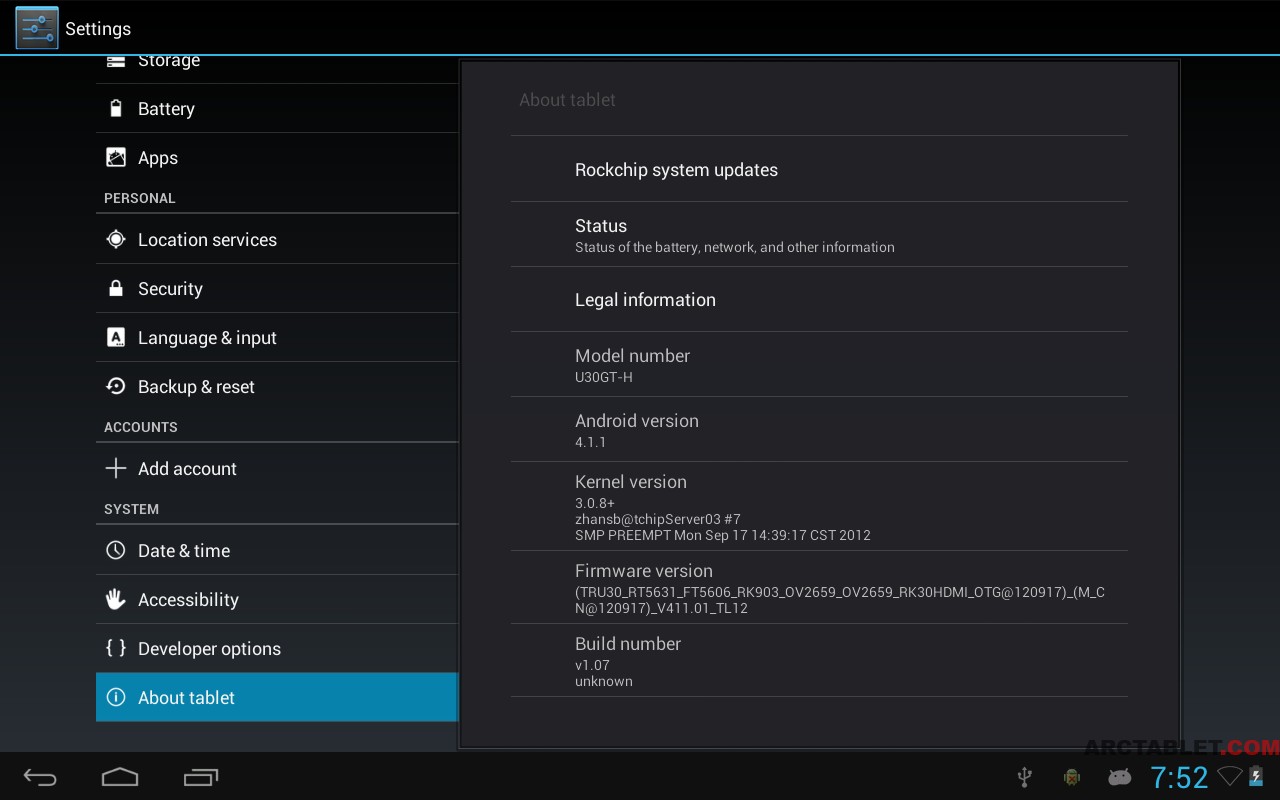Tap the USB connection status icon
This screenshot has height=800, width=1280.
(1024, 777)
